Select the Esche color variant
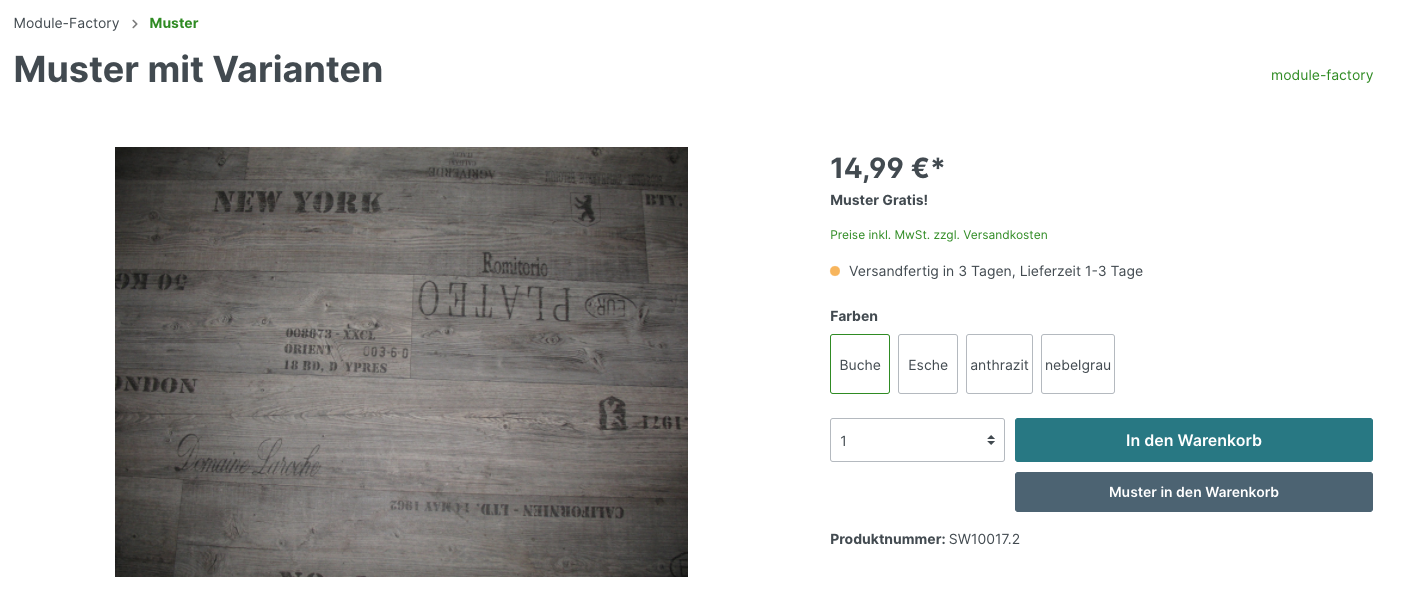 point(928,364)
